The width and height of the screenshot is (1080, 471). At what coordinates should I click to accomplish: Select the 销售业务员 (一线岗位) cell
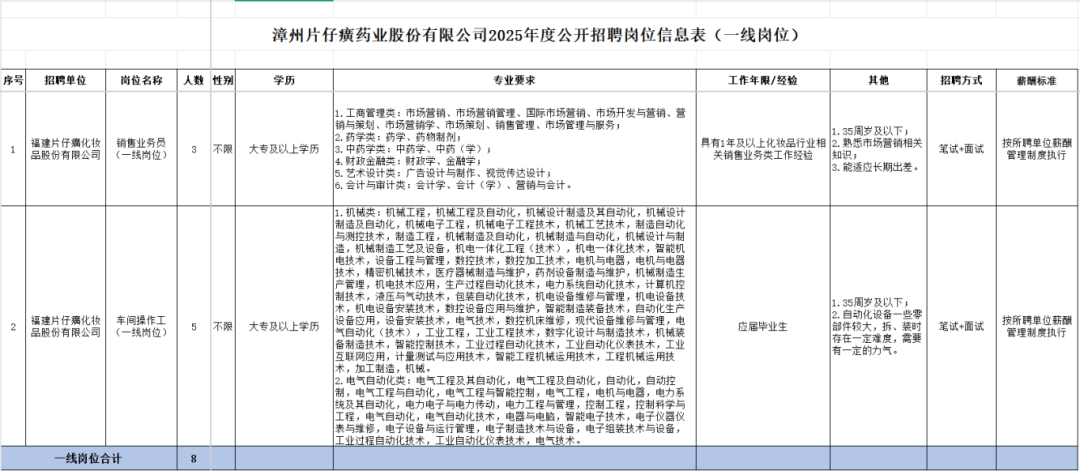[140, 149]
